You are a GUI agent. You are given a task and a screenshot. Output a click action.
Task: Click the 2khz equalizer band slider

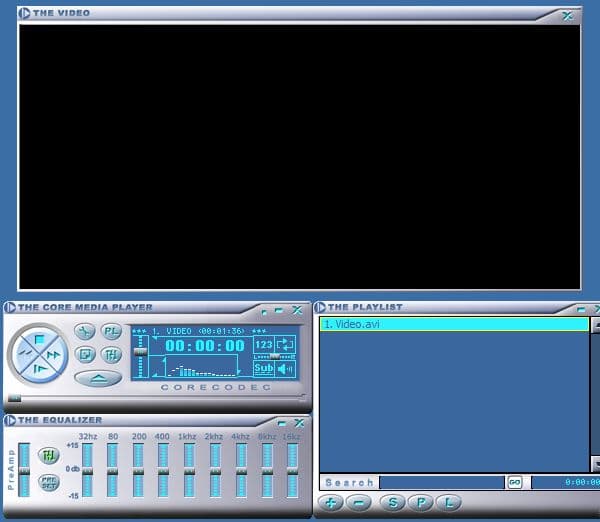[x=215, y=470]
